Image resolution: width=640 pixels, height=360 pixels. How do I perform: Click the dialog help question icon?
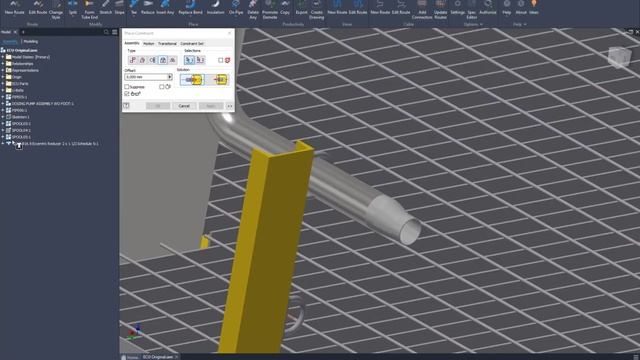tap(127, 106)
